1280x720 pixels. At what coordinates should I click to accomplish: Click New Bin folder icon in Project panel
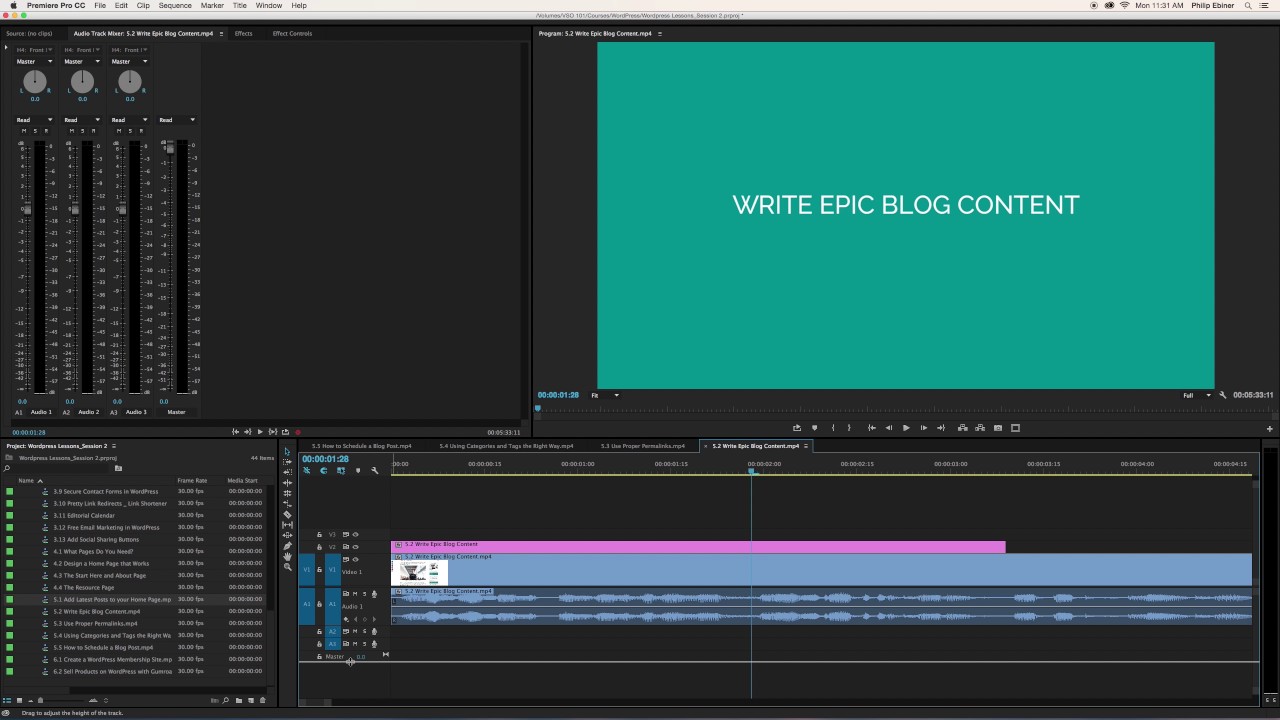pyautogui.click(x=238, y=700)
